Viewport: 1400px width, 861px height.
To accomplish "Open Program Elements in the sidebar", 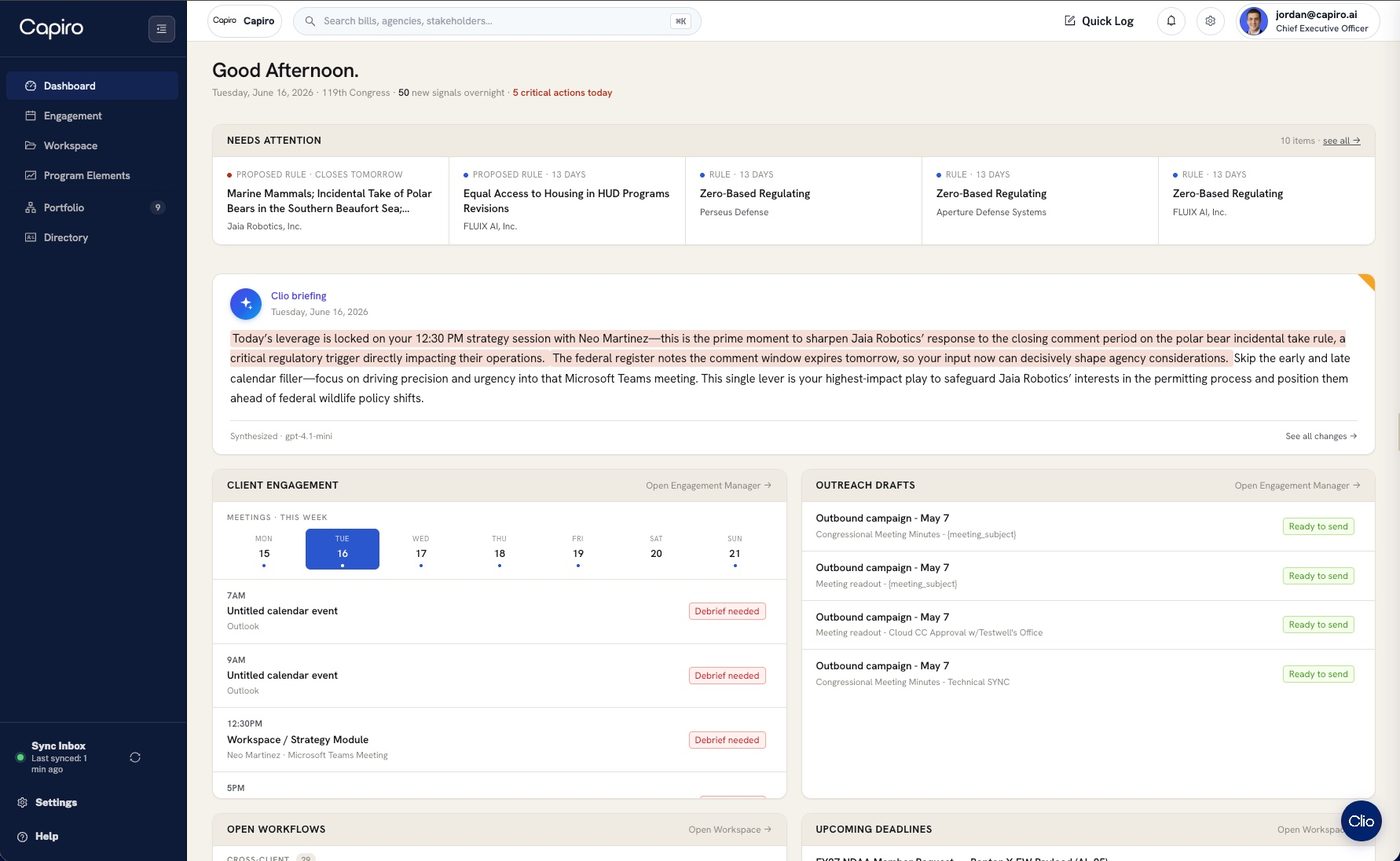I will click(92, 176).
